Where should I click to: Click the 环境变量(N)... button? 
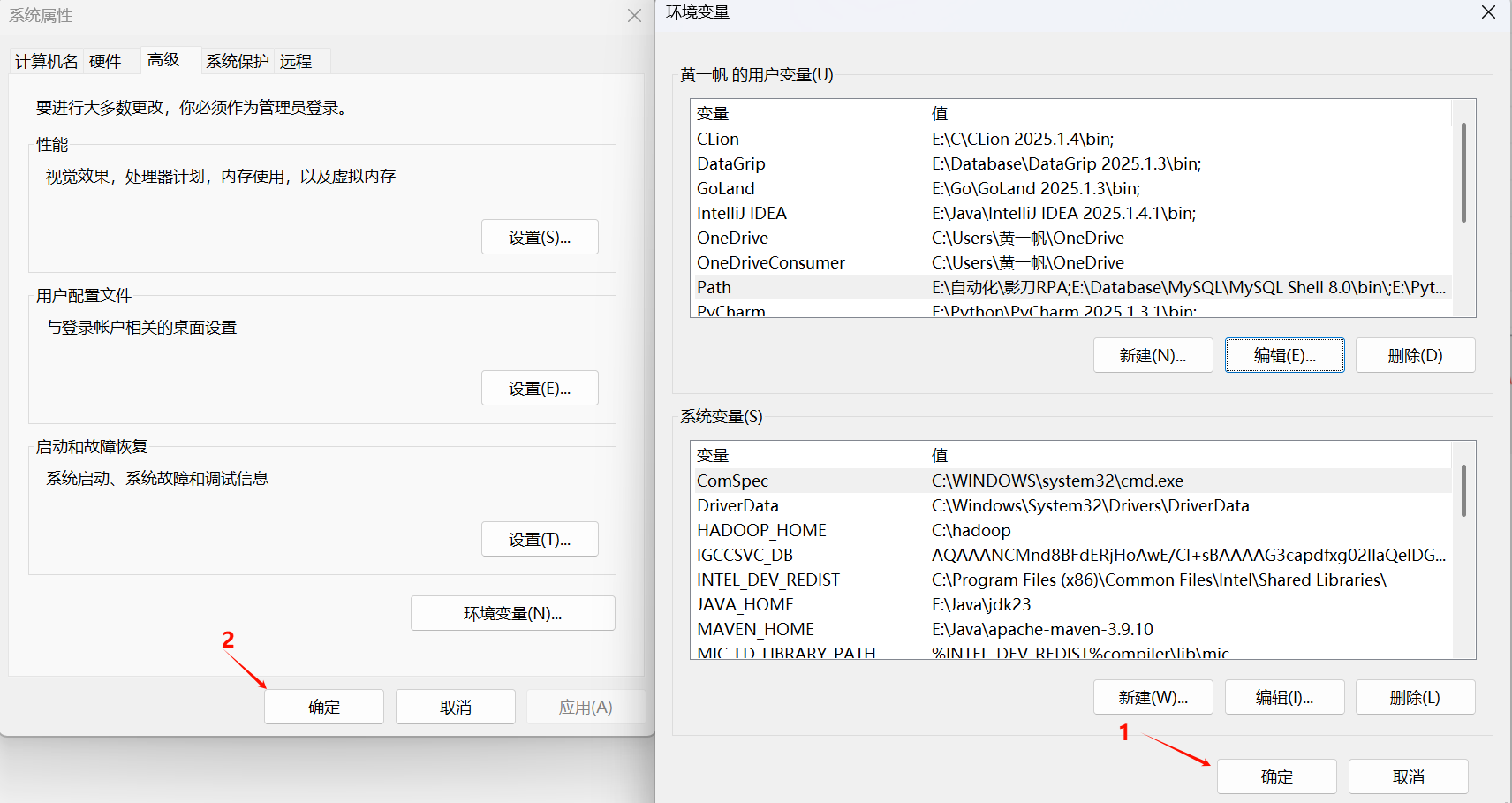click(512, 614)
